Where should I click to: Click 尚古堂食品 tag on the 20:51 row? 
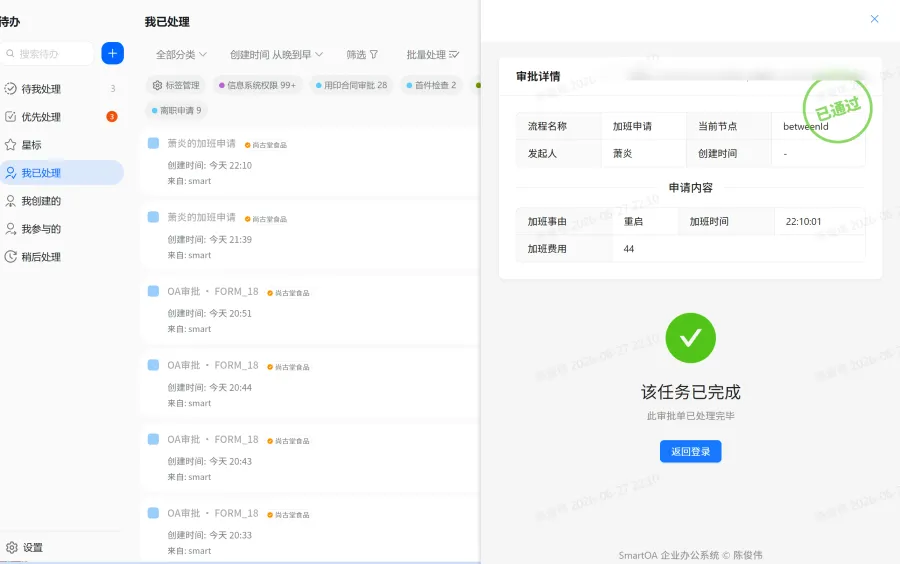[x=288, y=293]
